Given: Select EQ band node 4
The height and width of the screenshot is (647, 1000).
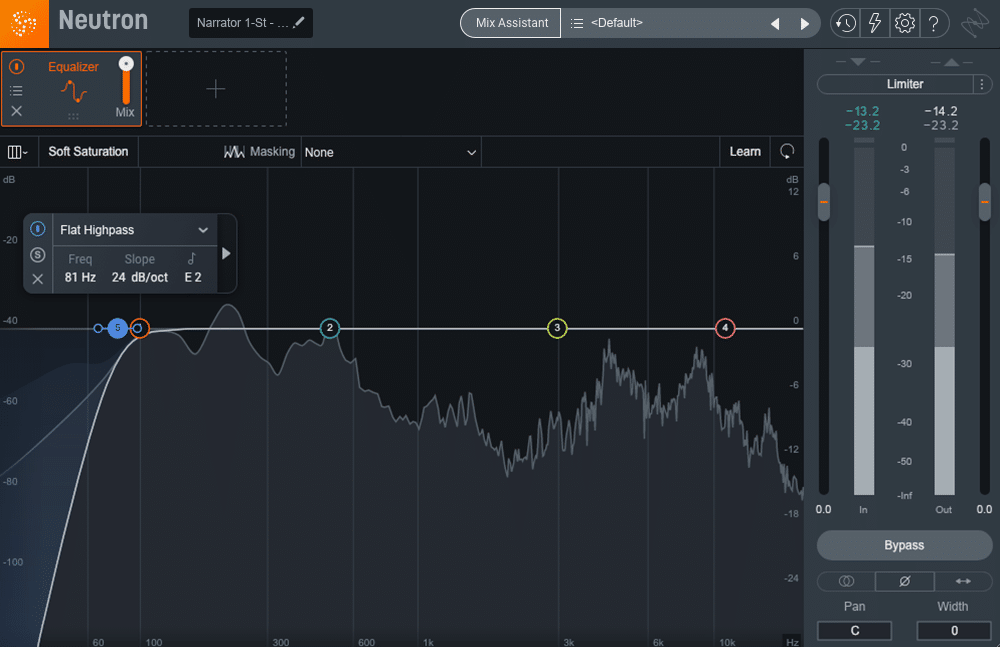Looking at the screenshot, I should 725,328.
